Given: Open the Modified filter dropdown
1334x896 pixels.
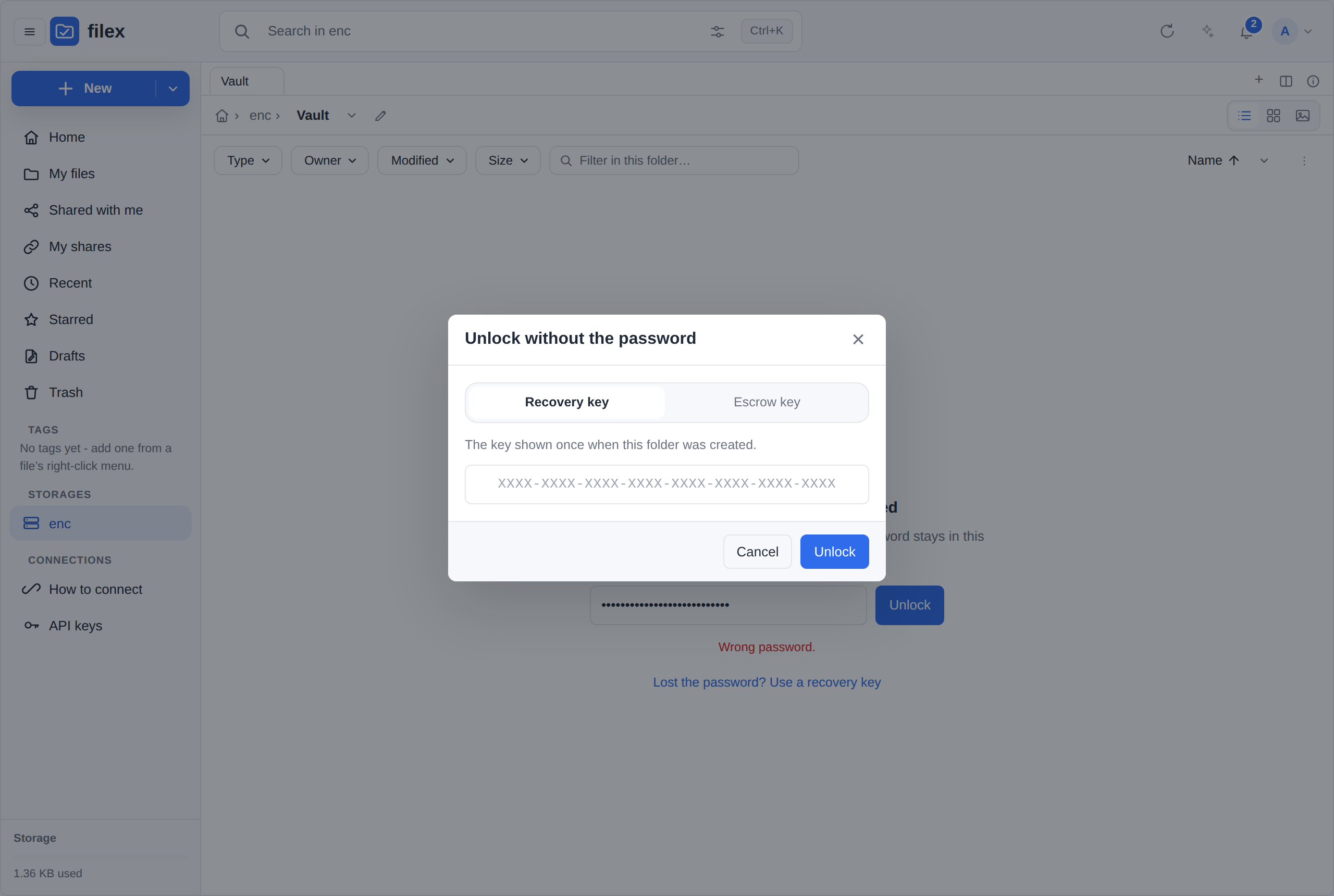Looking at the screenshot, I should [x=422, y=160].
